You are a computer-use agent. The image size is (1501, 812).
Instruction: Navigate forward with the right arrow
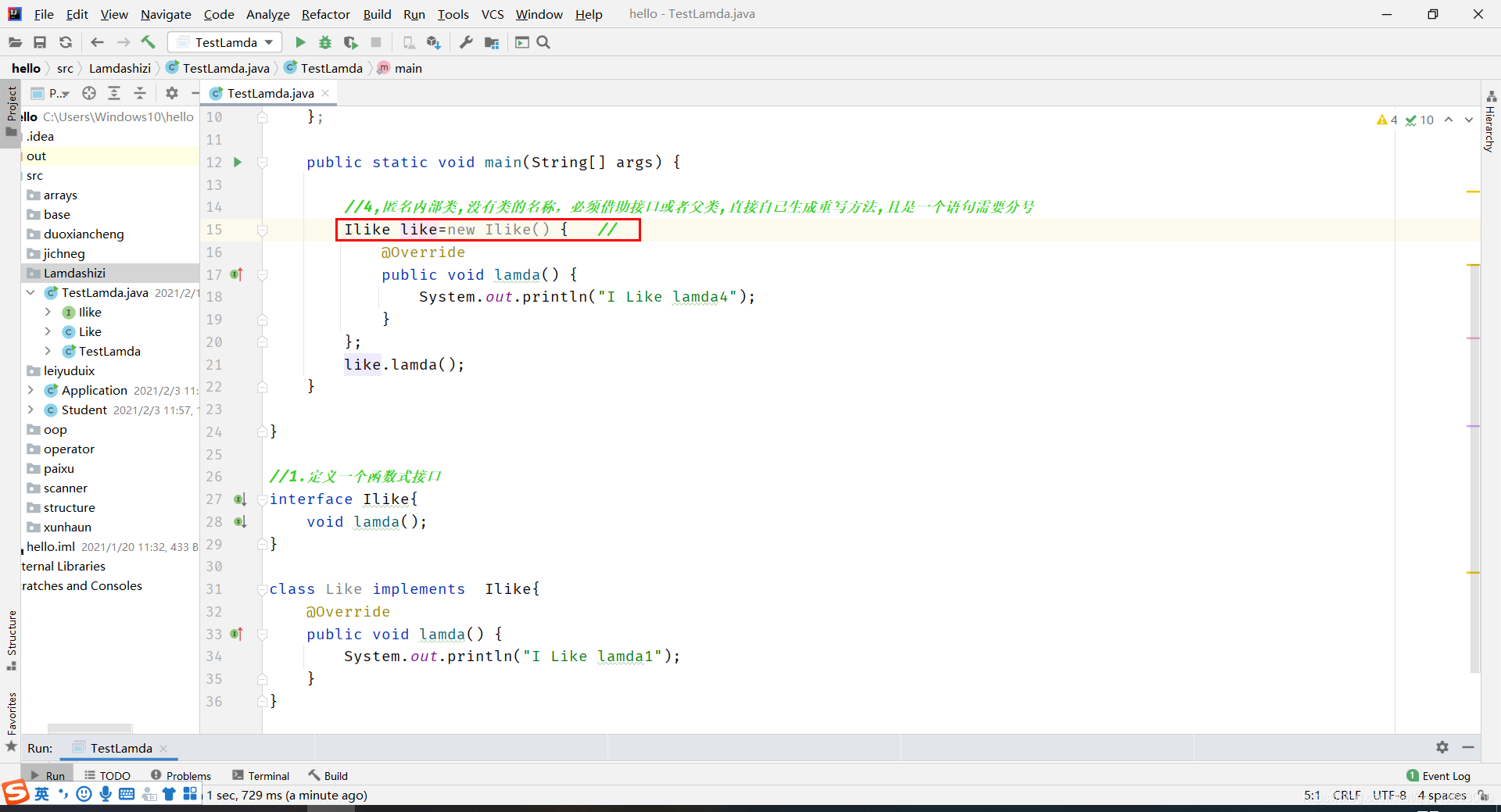[x=124, y=42]
